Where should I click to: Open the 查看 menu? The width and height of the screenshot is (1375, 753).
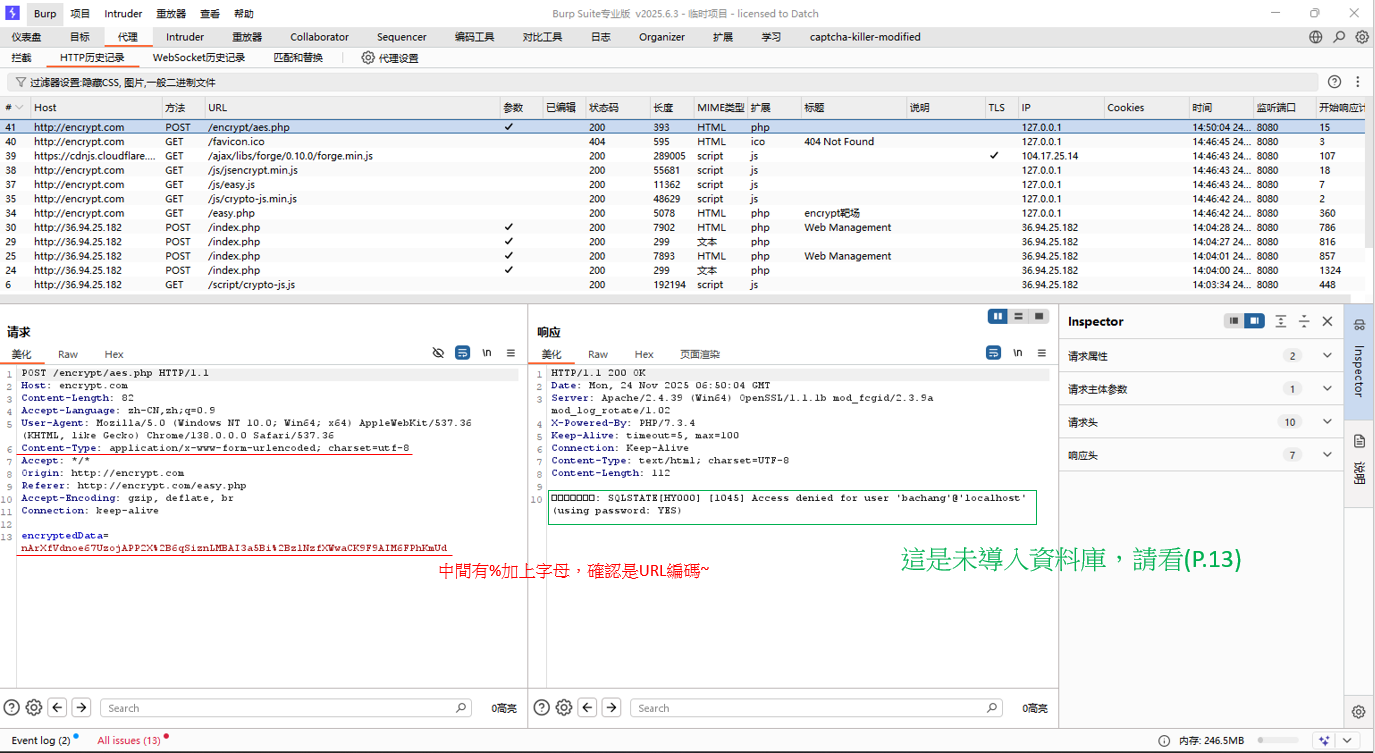point(209,14)
